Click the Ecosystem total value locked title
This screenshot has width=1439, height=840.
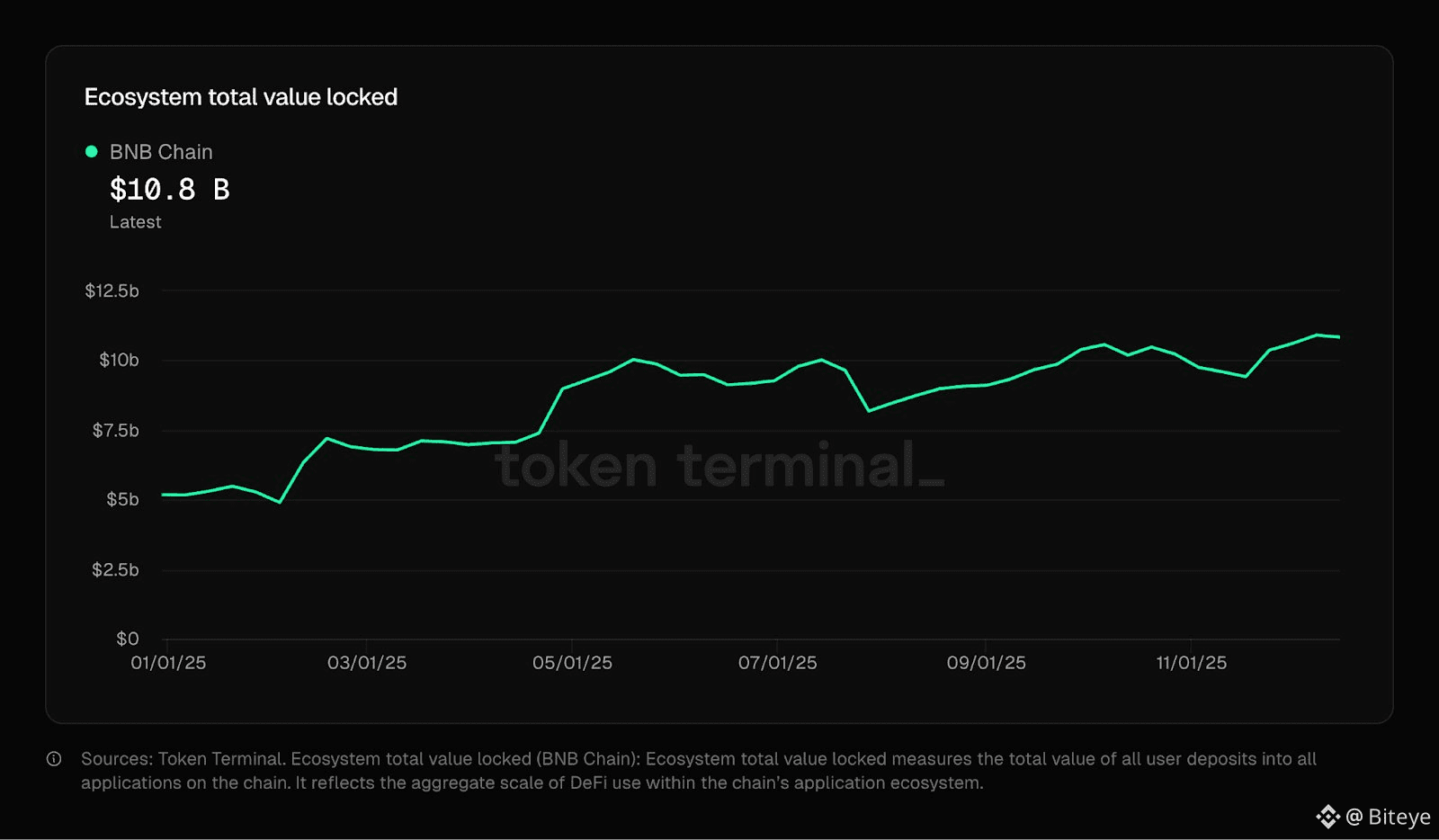pyautogui.click(x=241, y=97)
